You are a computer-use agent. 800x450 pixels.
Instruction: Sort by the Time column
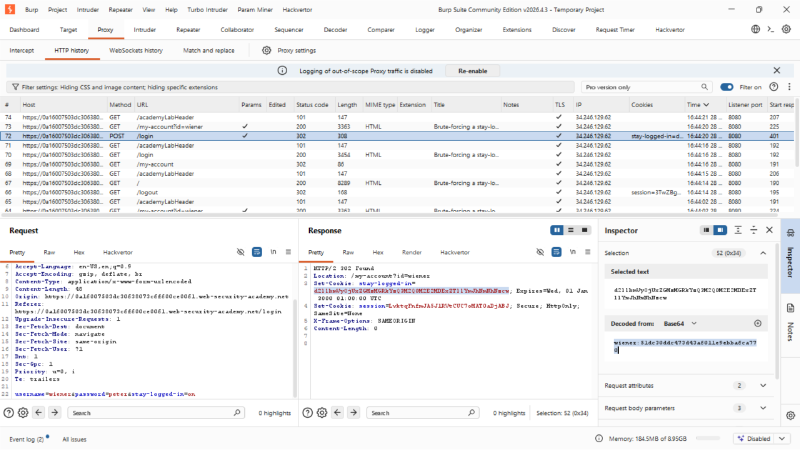click(697, 105)
